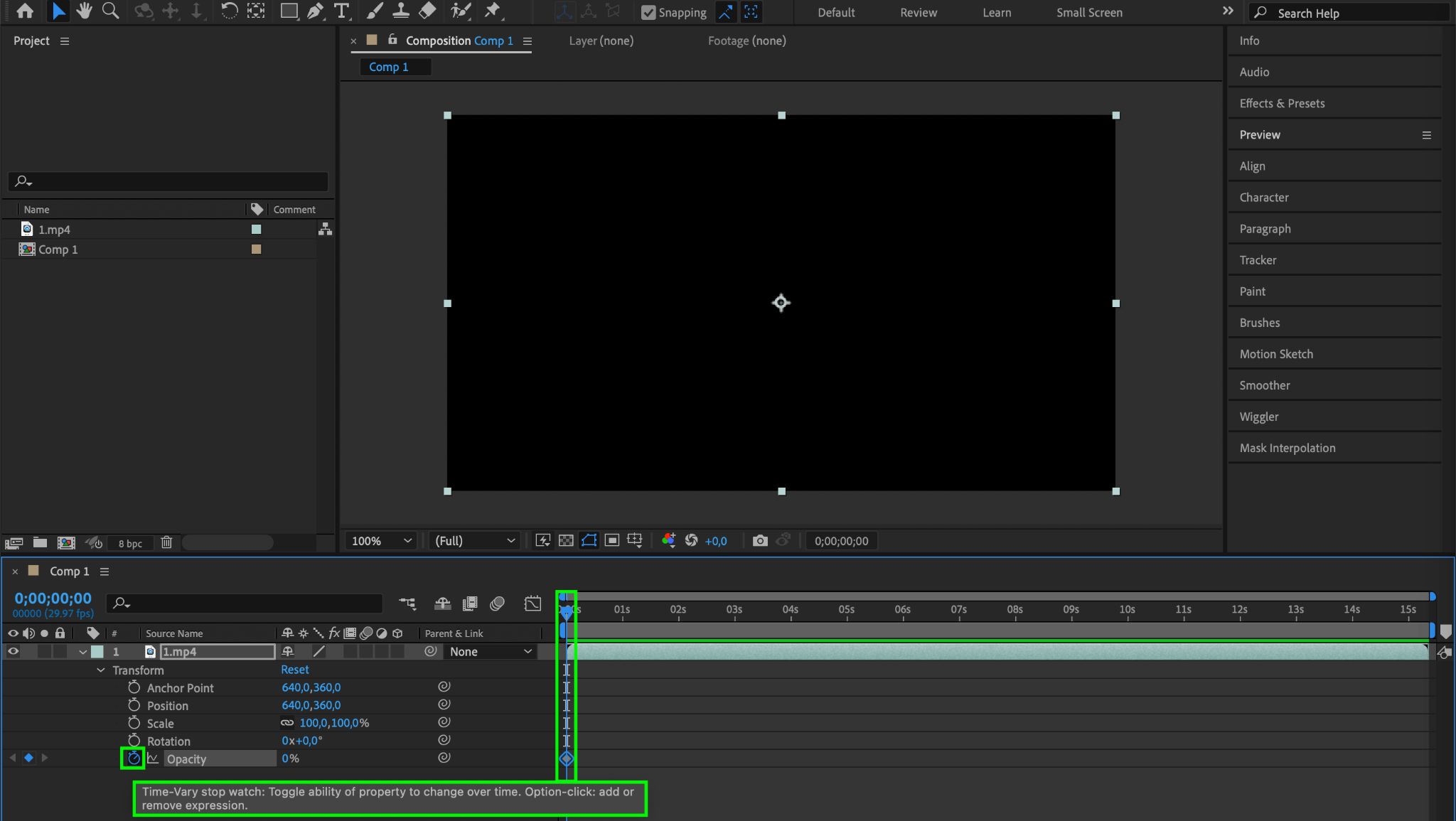1456x821 pixels.
Task: Switch to the Review workspace
Action: click(x=919, y=12)
